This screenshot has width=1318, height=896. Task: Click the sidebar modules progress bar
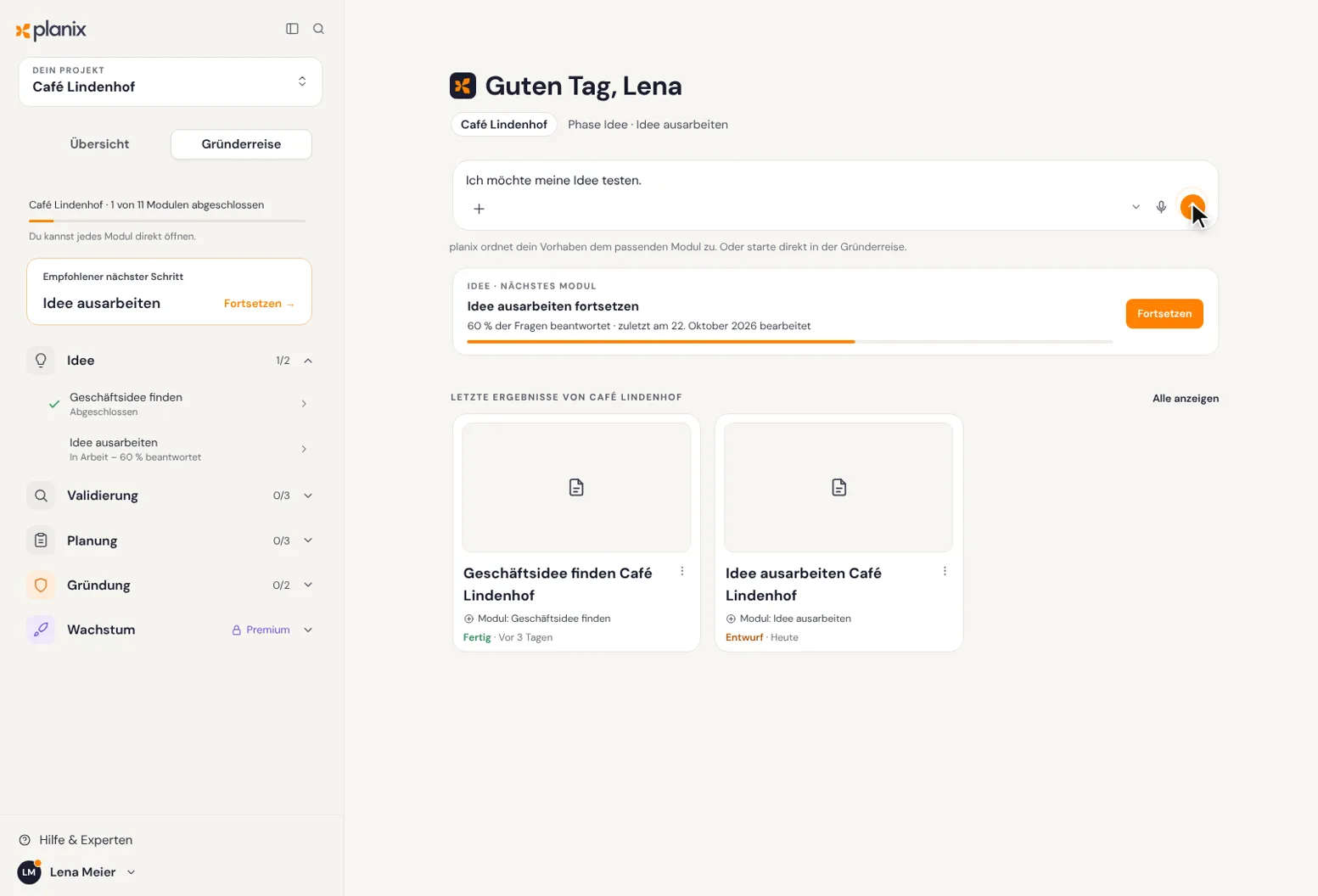(x=167, y=221)
